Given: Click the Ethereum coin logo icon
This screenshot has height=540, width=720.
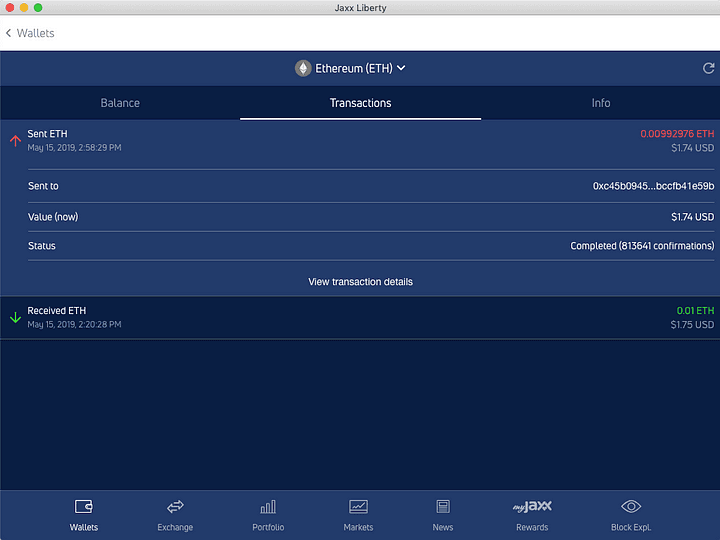Looking at the screenshot, I should click(x=303, y=68).
